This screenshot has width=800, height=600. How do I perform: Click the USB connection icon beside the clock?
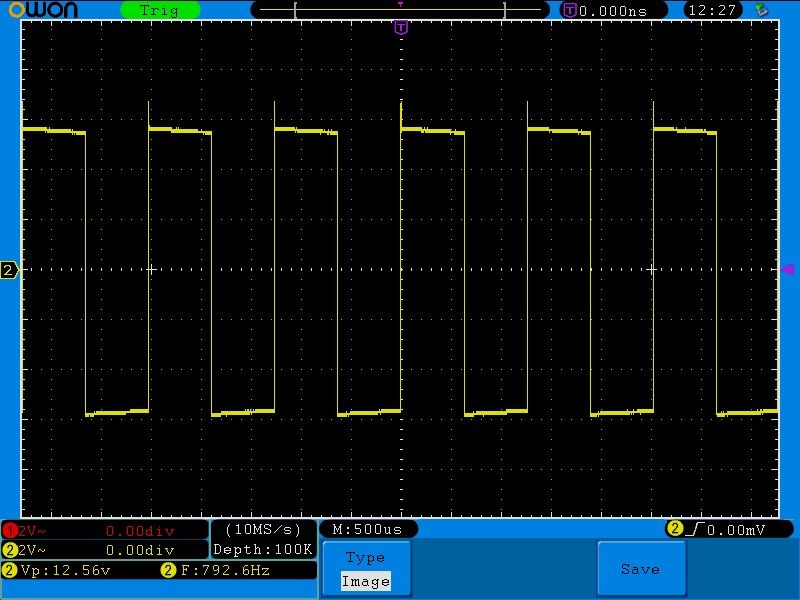point(762,10)
